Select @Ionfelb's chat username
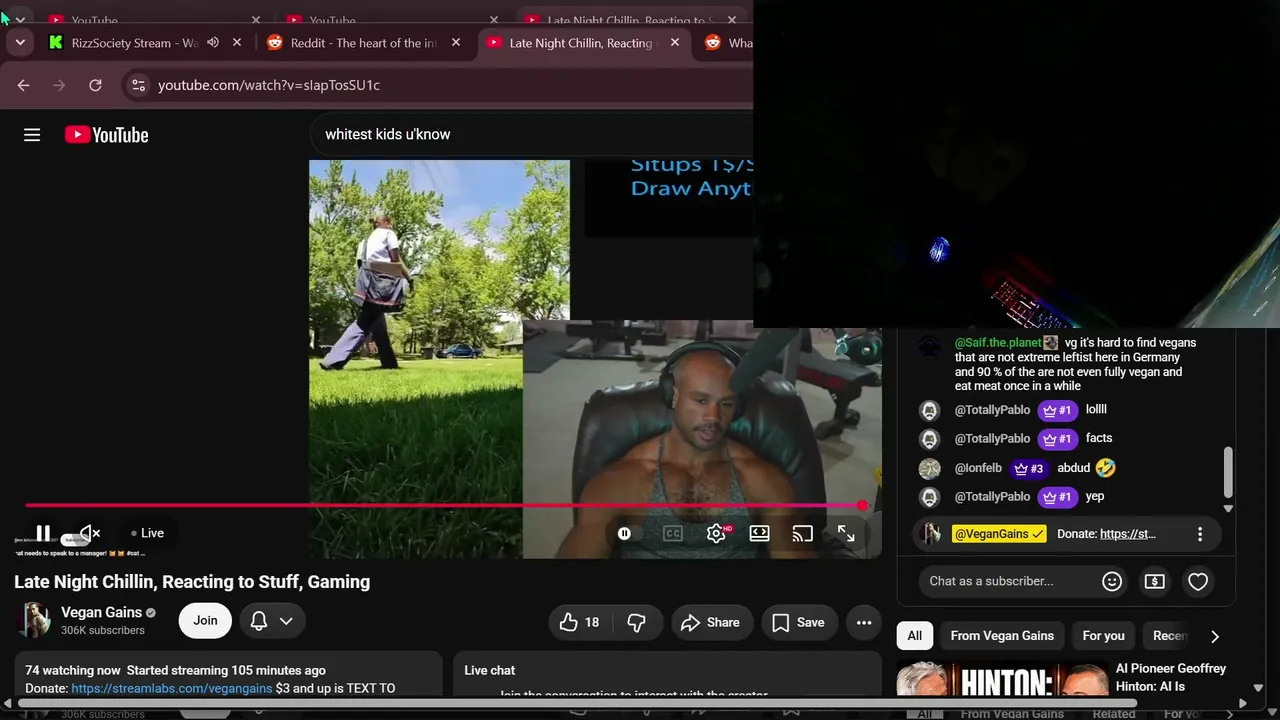1280x720 pixels. point(978,468)
